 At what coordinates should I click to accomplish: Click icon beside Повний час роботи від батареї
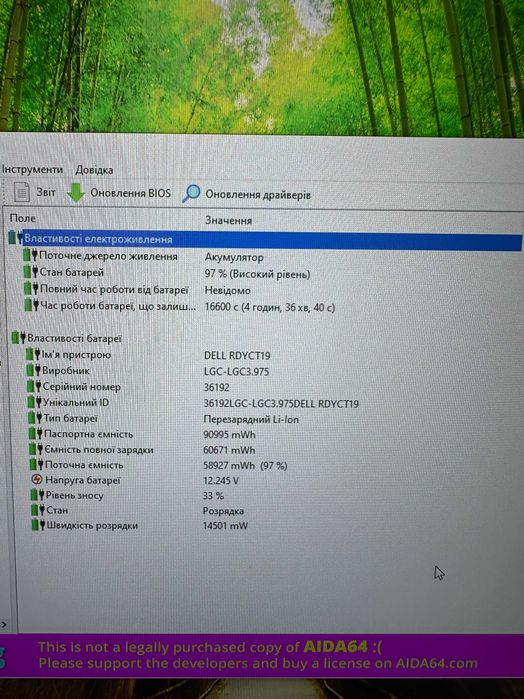[32, 288]
